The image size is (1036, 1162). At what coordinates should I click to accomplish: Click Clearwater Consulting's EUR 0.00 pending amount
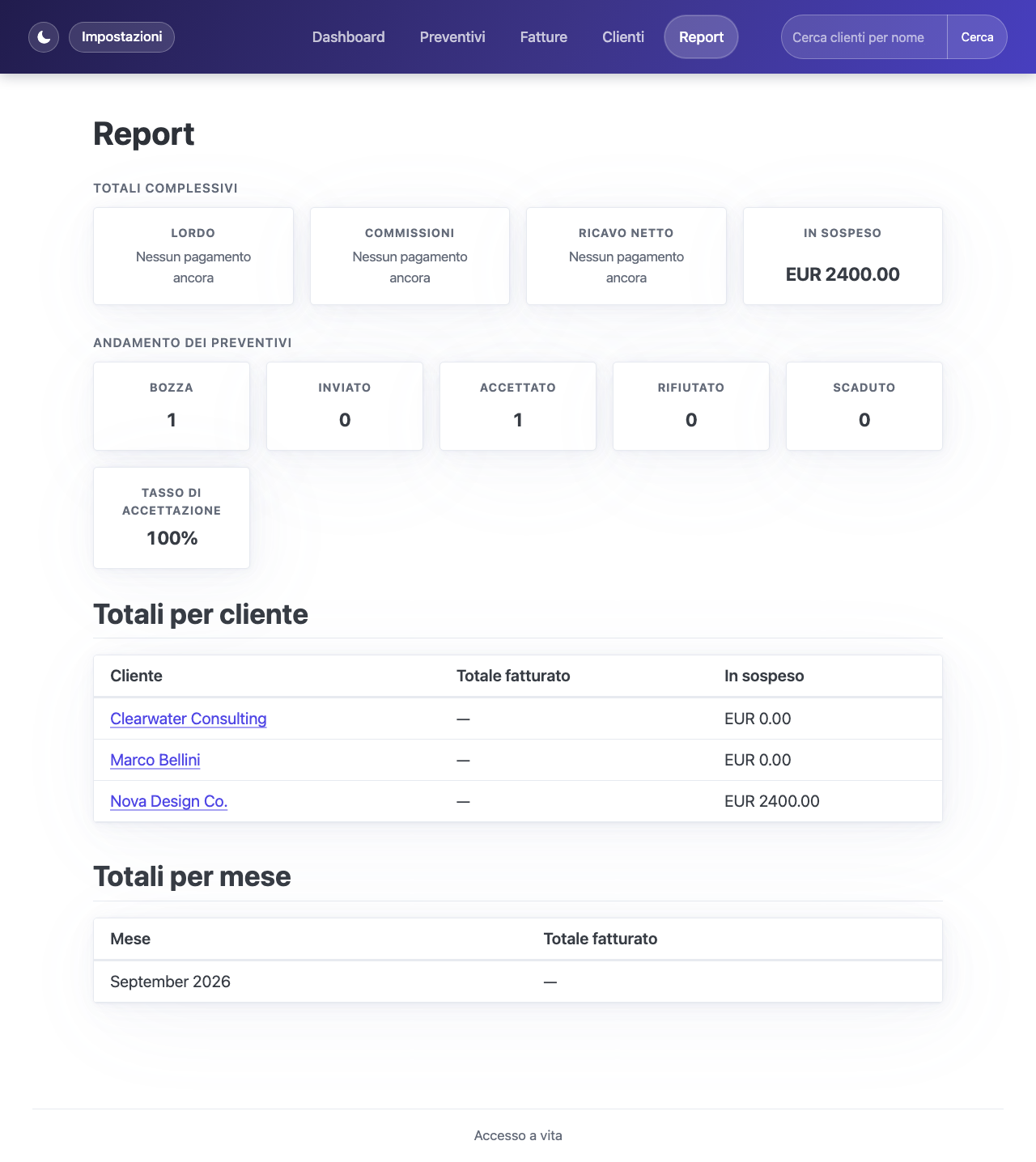[x=758, y=719]
